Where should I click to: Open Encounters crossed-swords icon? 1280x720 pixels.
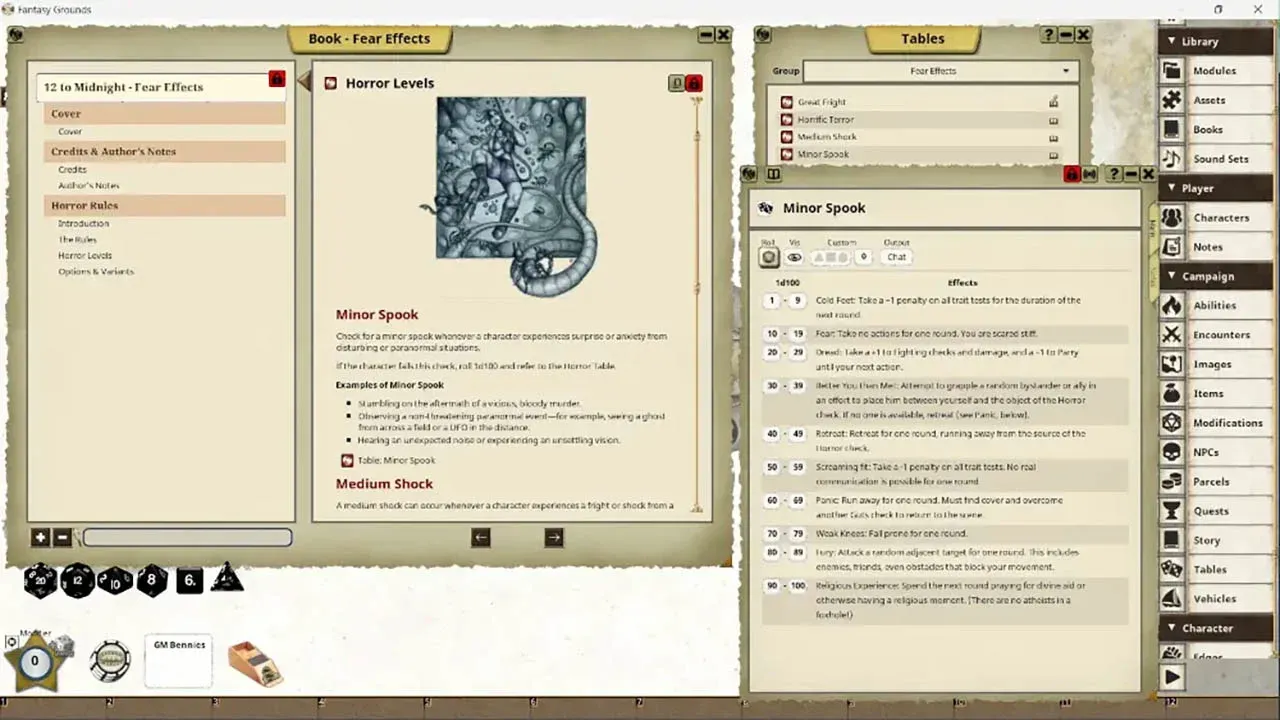(x=1171, y=334)
